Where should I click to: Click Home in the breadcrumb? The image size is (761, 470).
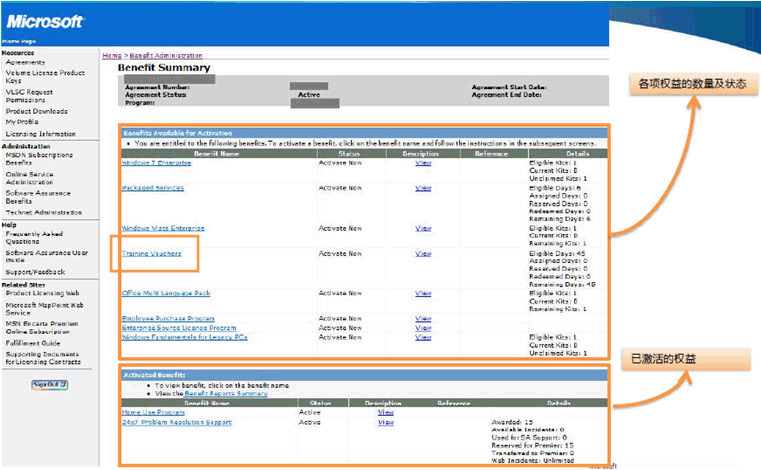[112, 56]
